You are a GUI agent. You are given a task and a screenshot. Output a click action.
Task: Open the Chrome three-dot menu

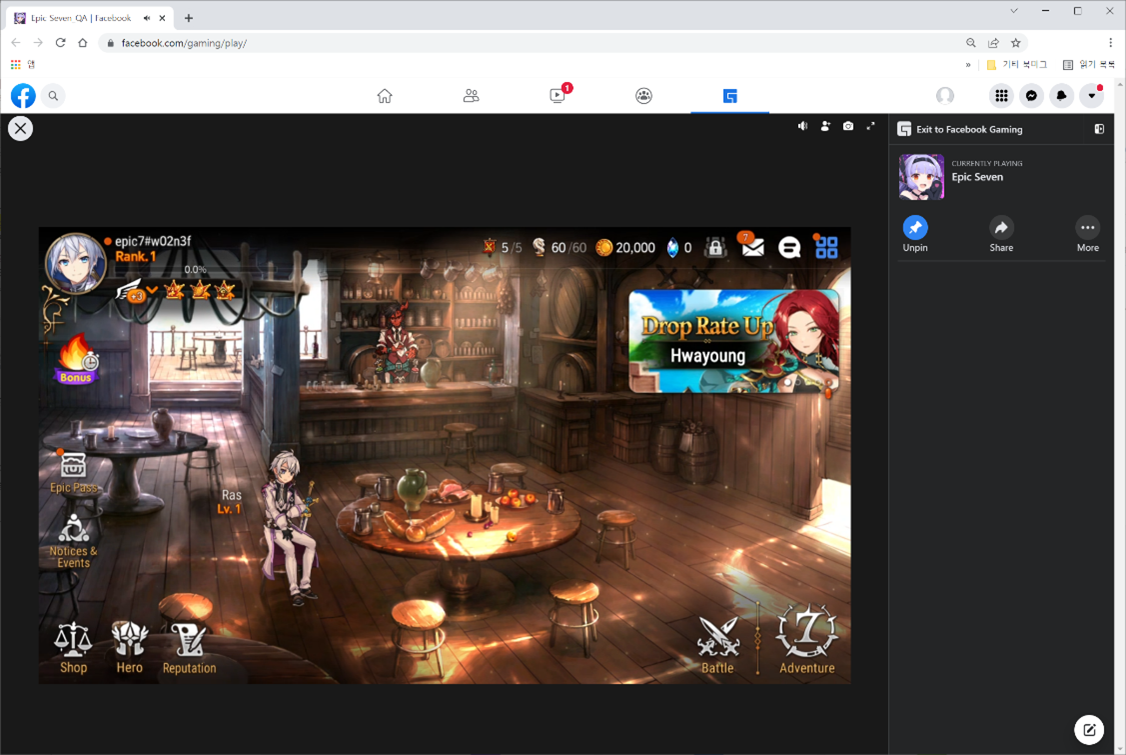1110,43
